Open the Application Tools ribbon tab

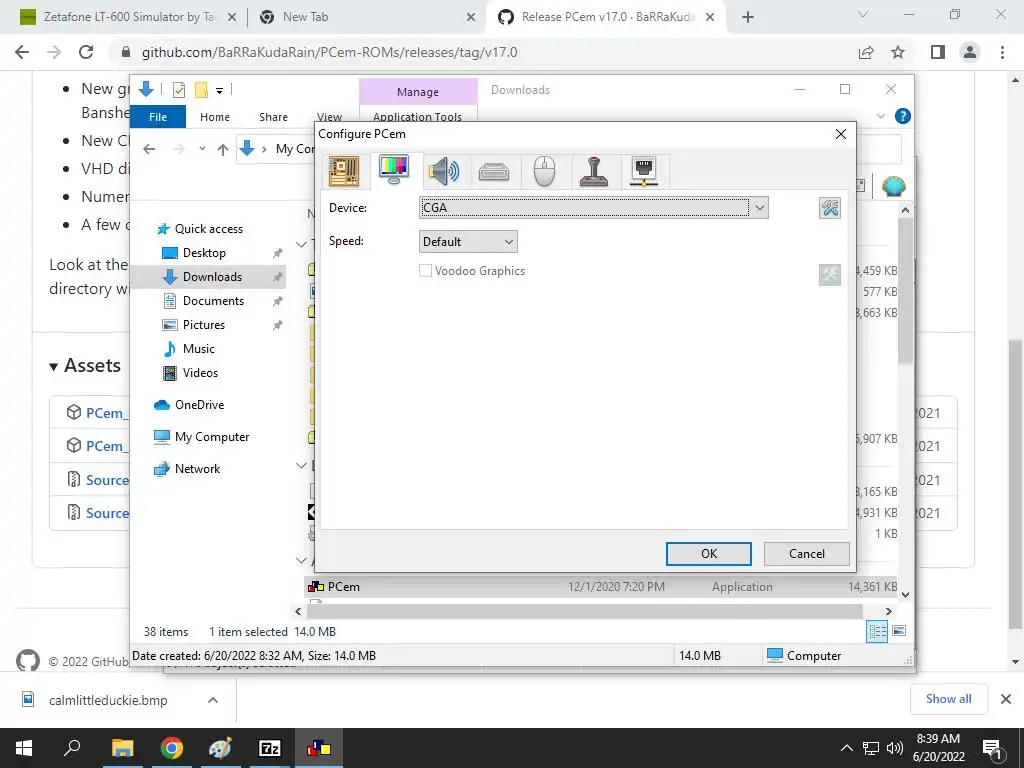pos(417,116)
